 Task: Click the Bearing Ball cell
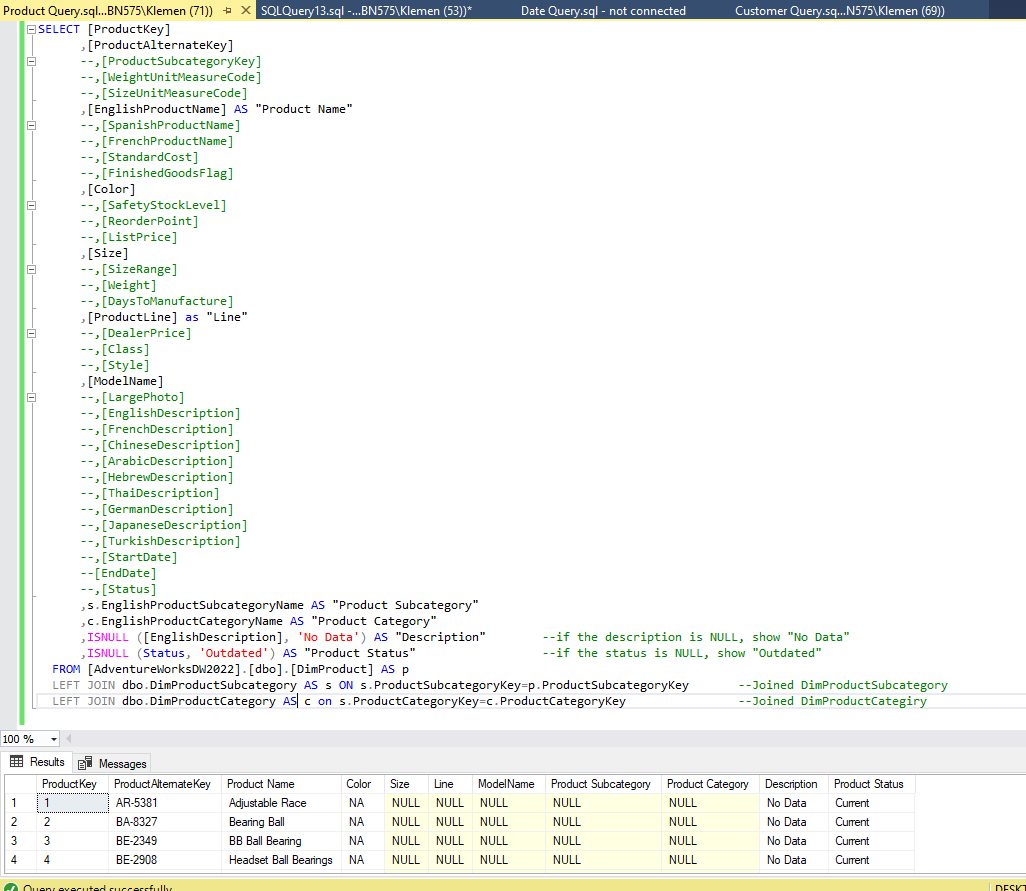coord(281,822)
